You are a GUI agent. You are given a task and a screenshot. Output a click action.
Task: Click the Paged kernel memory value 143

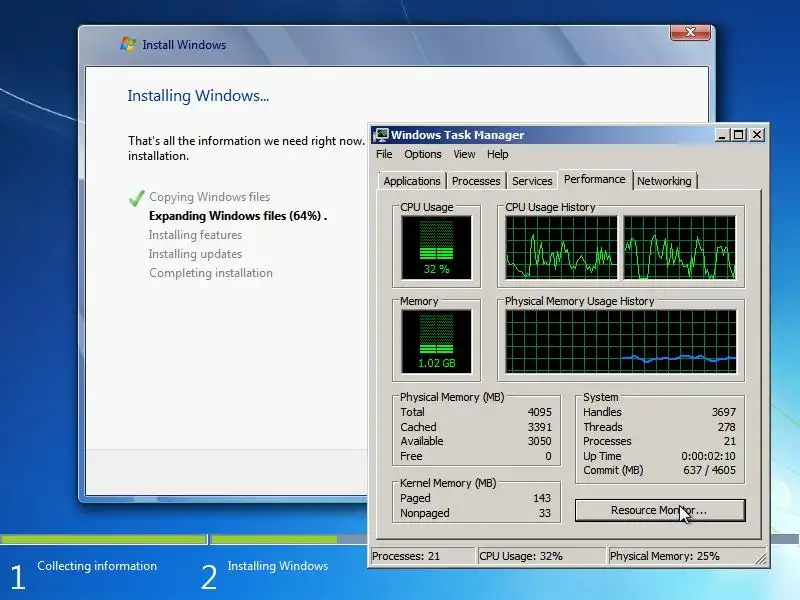[x=542, y=498]
